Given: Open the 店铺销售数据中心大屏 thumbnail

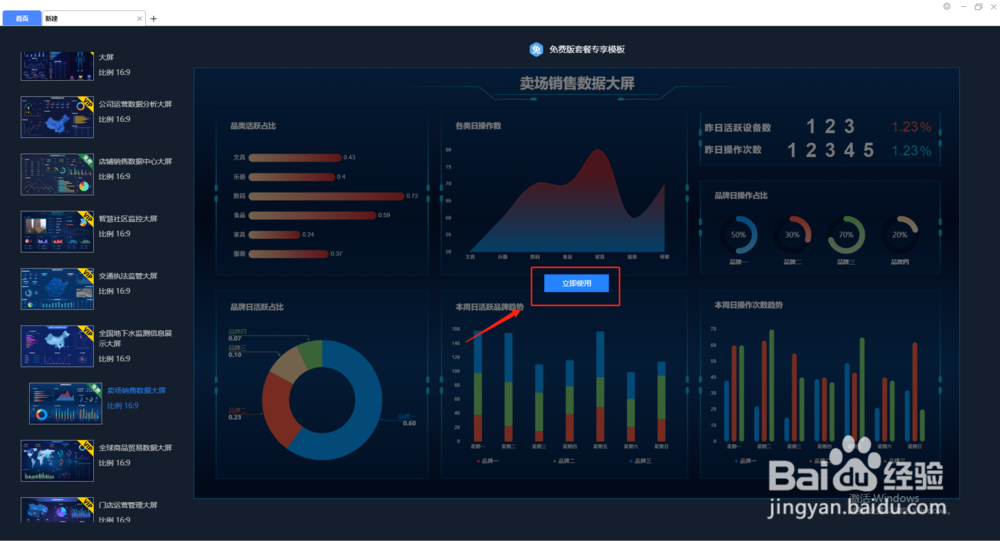Looking at the screenshot, I should pyautogui.click(x=57, y=174).
